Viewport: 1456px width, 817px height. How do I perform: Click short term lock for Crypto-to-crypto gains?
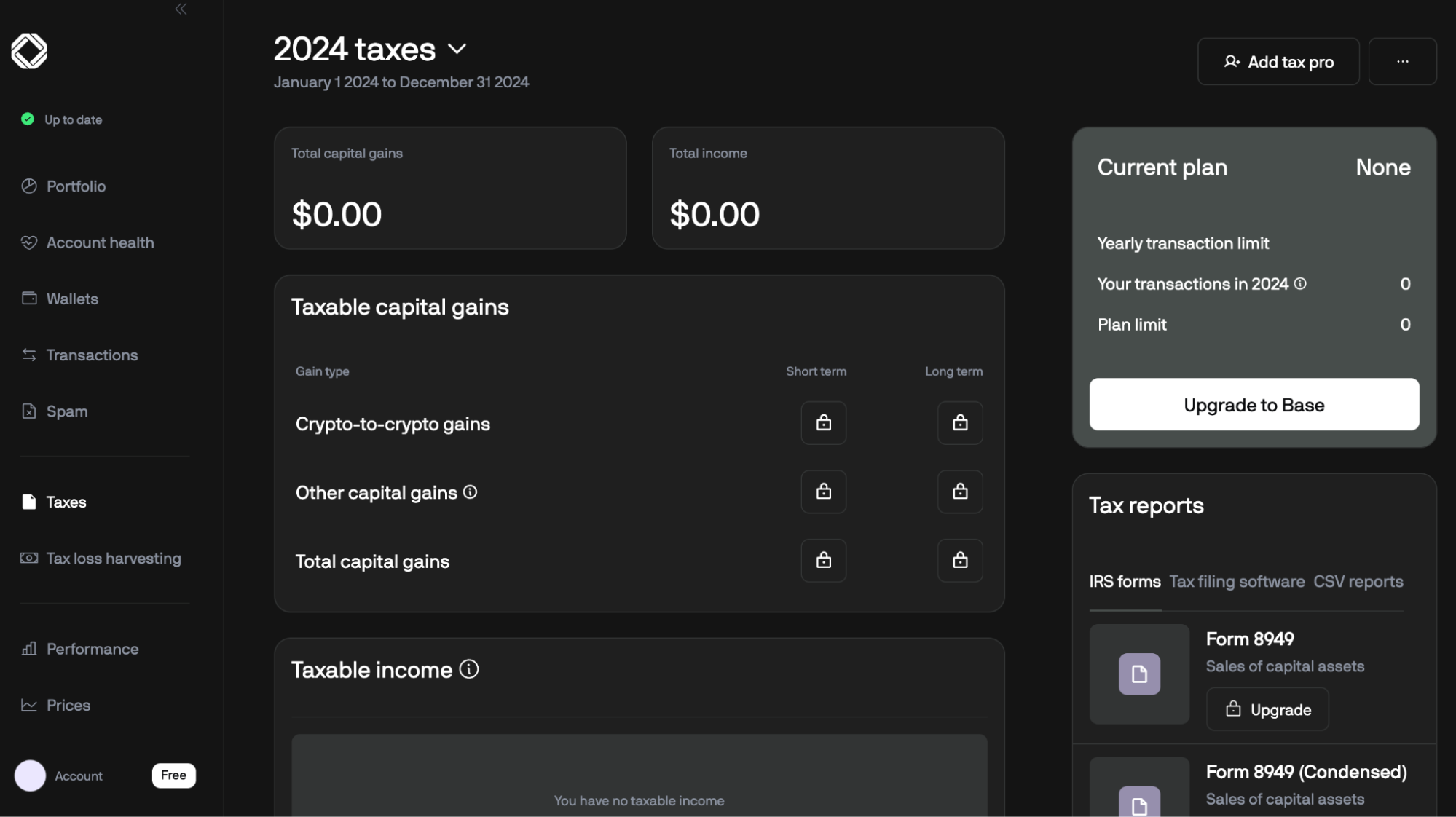point(823,423)
